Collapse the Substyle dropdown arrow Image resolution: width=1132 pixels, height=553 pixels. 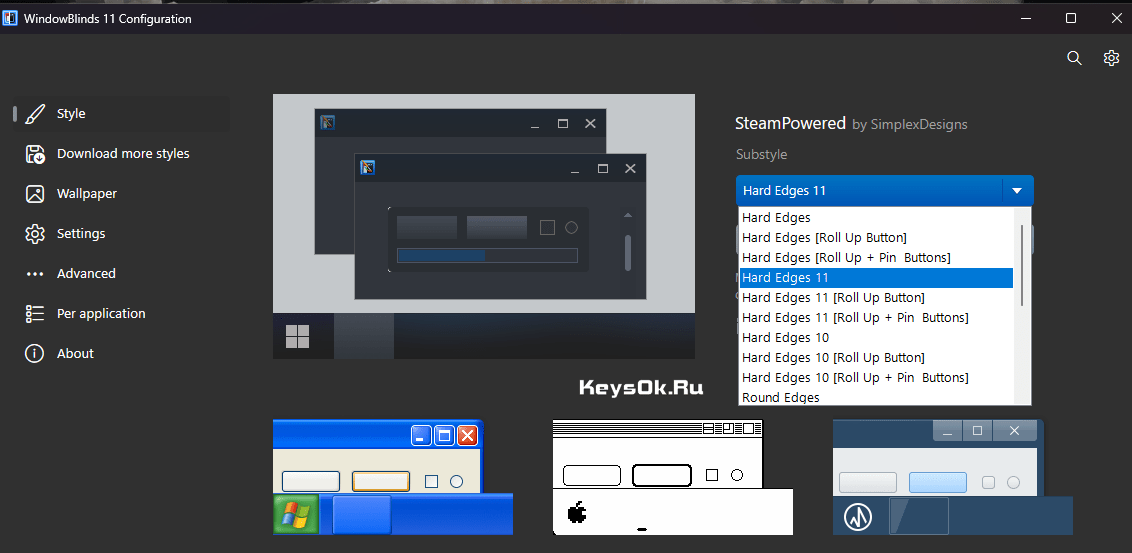1017,191
